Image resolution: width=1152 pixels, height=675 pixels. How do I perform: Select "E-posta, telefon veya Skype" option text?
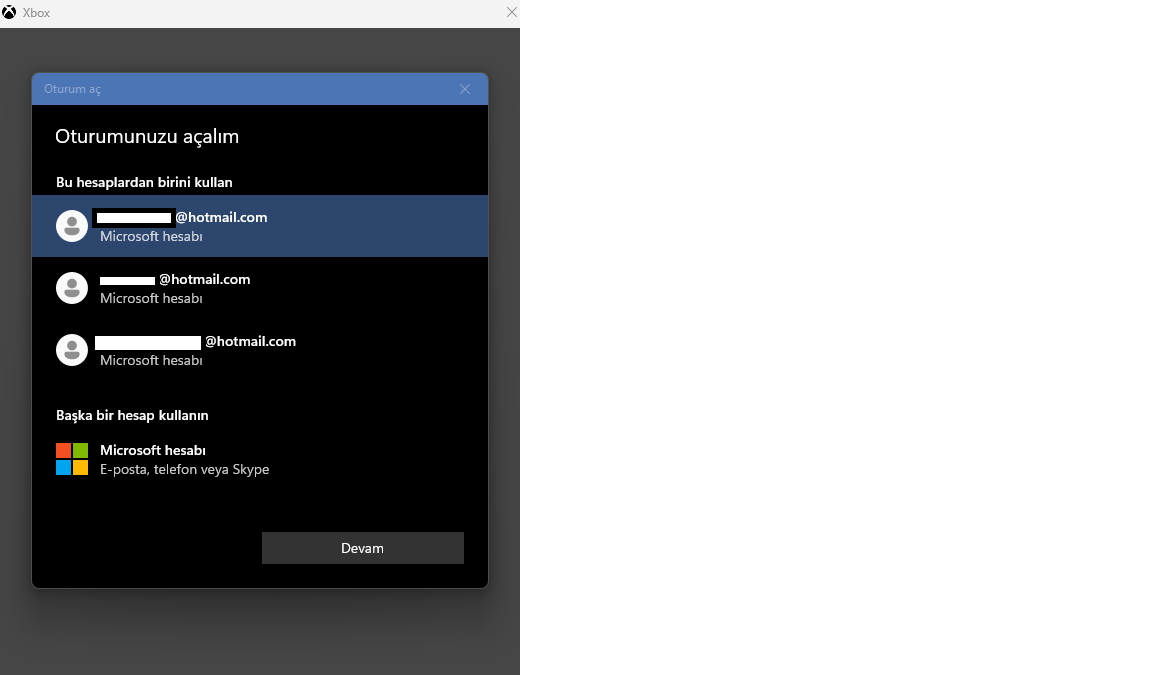click(x=184, y=469)
